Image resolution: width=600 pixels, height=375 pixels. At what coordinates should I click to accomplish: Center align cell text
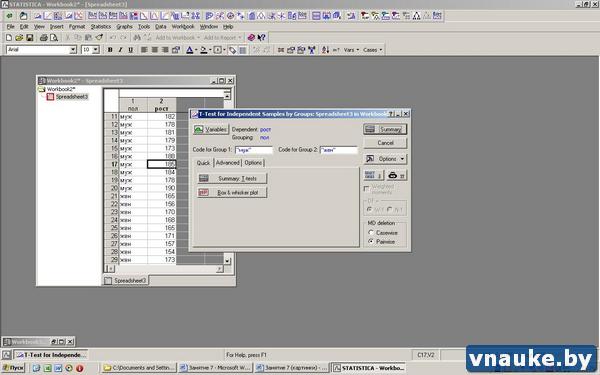click(155, 50)
